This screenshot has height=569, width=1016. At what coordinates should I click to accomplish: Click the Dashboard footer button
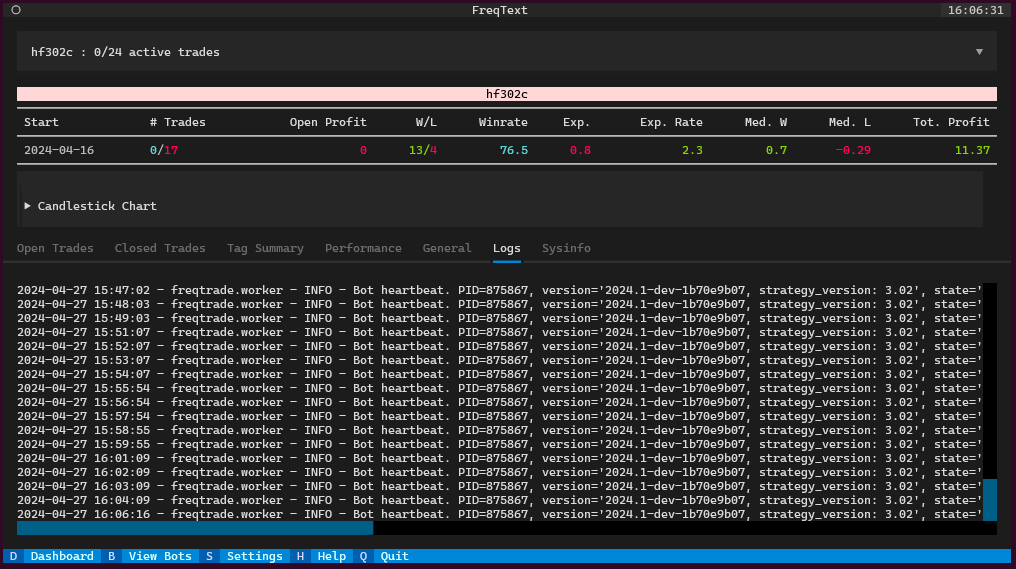62,556
